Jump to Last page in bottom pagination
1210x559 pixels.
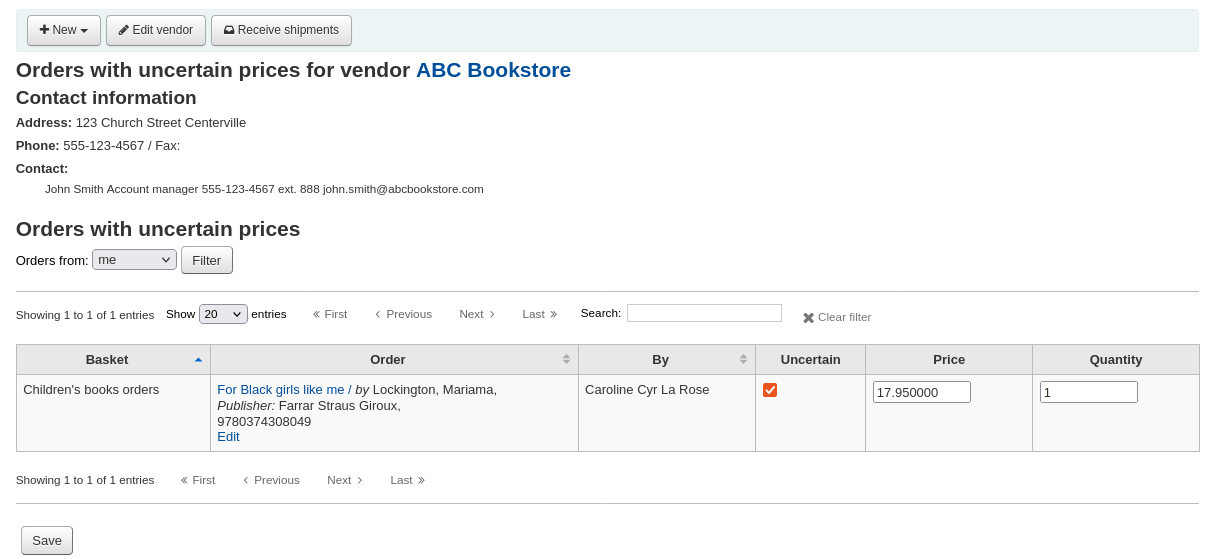[407, 480]
